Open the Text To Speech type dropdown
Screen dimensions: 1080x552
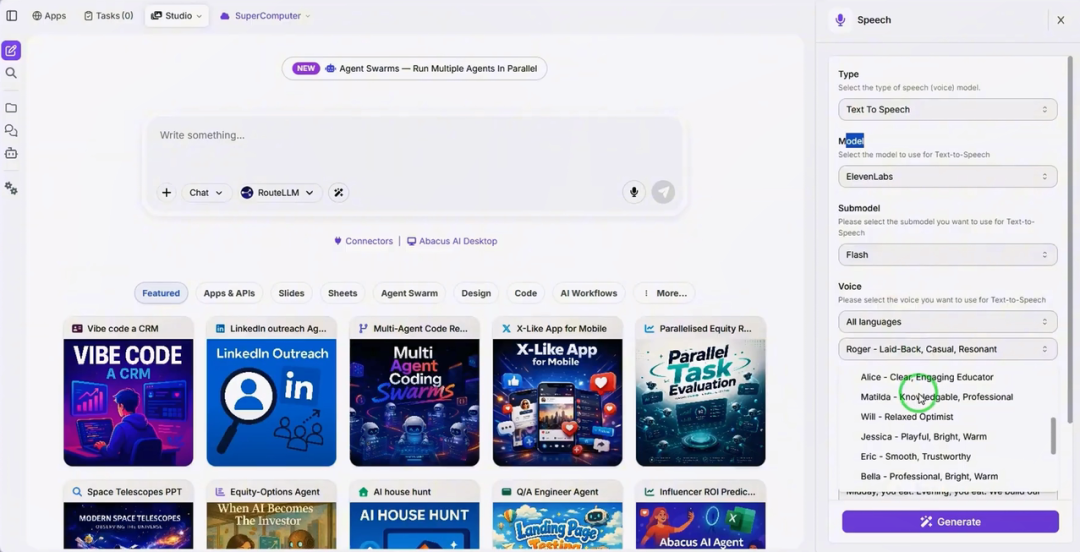(947, 110)
